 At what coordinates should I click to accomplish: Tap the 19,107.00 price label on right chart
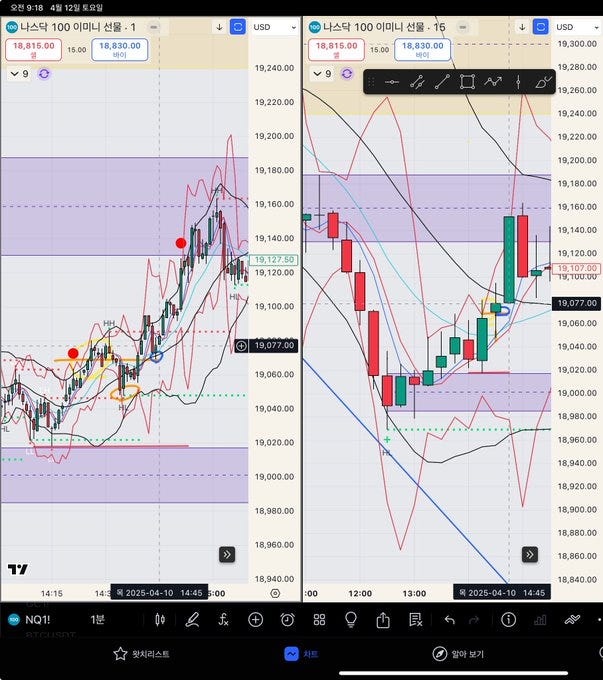577,268
